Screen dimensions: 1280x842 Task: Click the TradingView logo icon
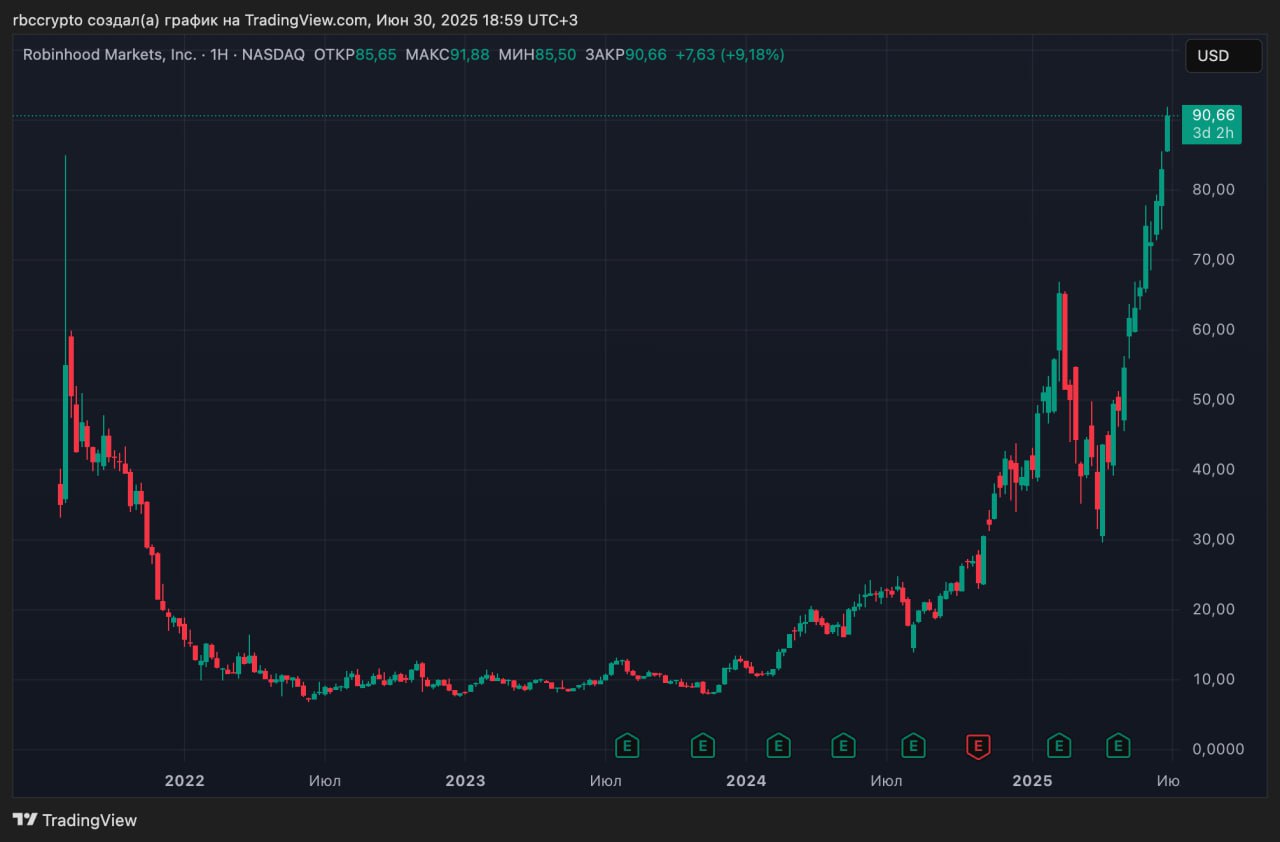25,820
